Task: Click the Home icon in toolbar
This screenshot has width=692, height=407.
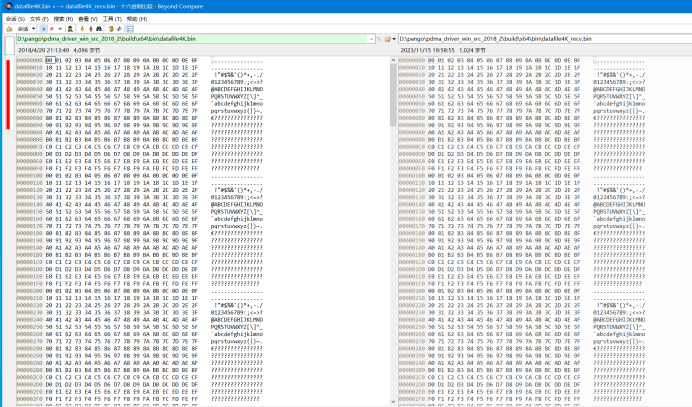Action: (x=8, y=28)
